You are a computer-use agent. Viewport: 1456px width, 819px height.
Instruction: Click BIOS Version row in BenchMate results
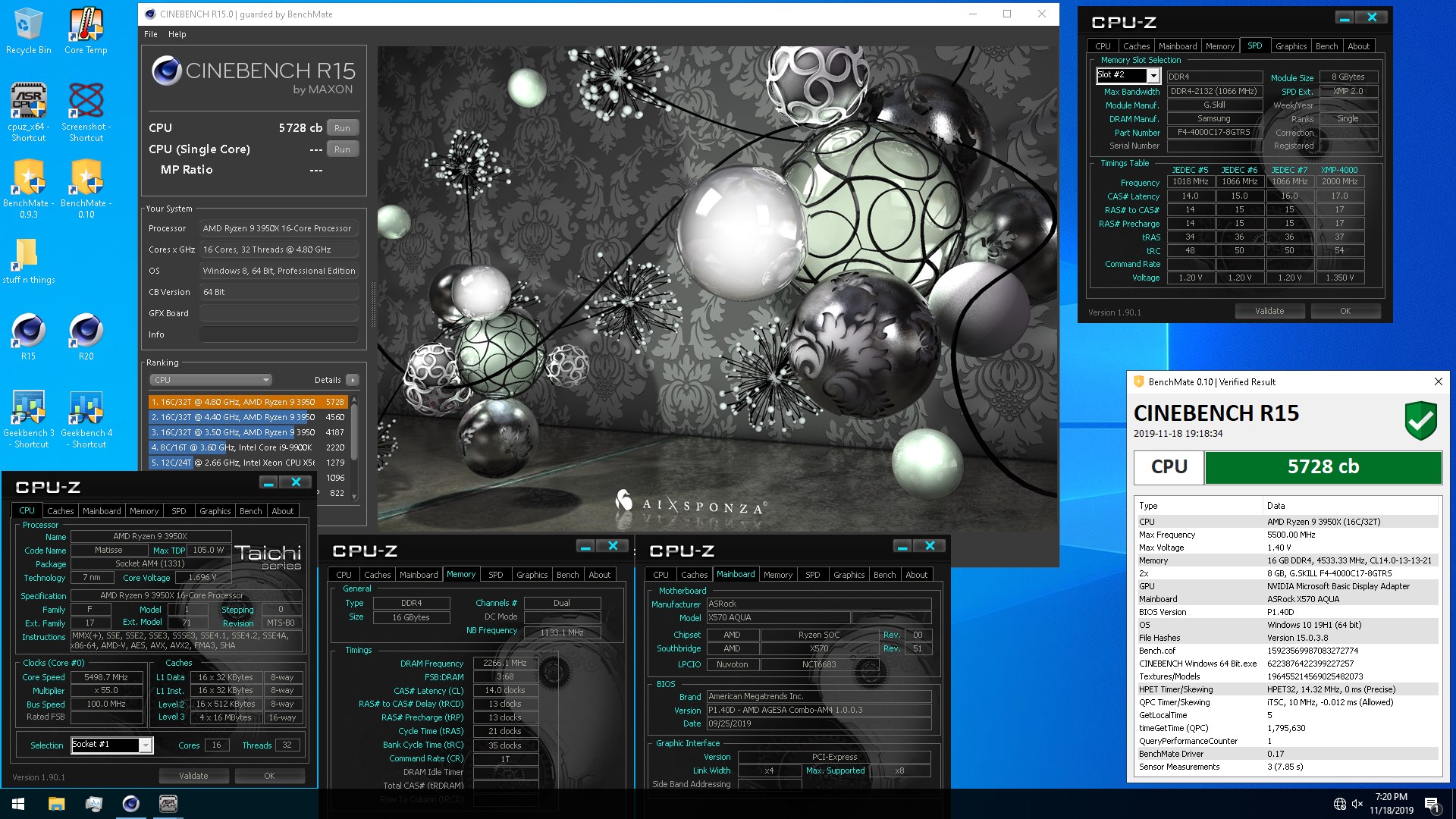pos(1287,612)
